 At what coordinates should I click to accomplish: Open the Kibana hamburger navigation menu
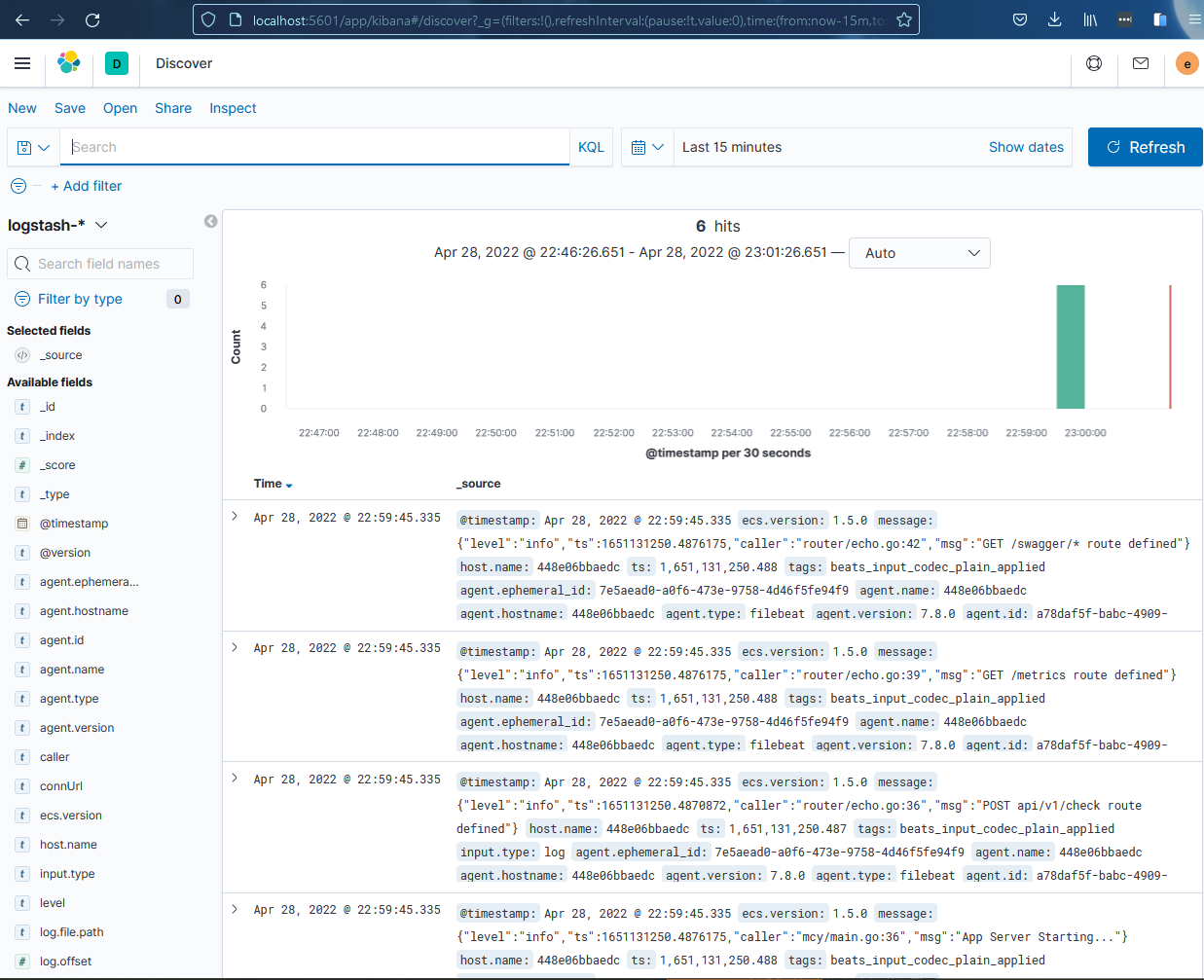(22, 63)
